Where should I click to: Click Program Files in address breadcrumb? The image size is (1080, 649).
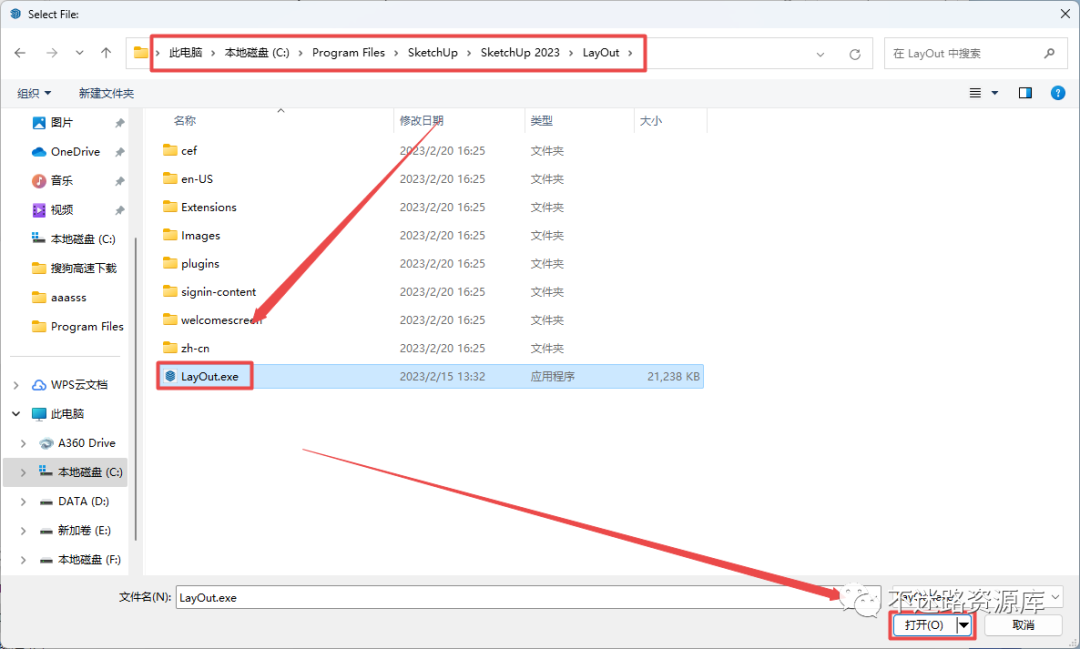point(349,53)
